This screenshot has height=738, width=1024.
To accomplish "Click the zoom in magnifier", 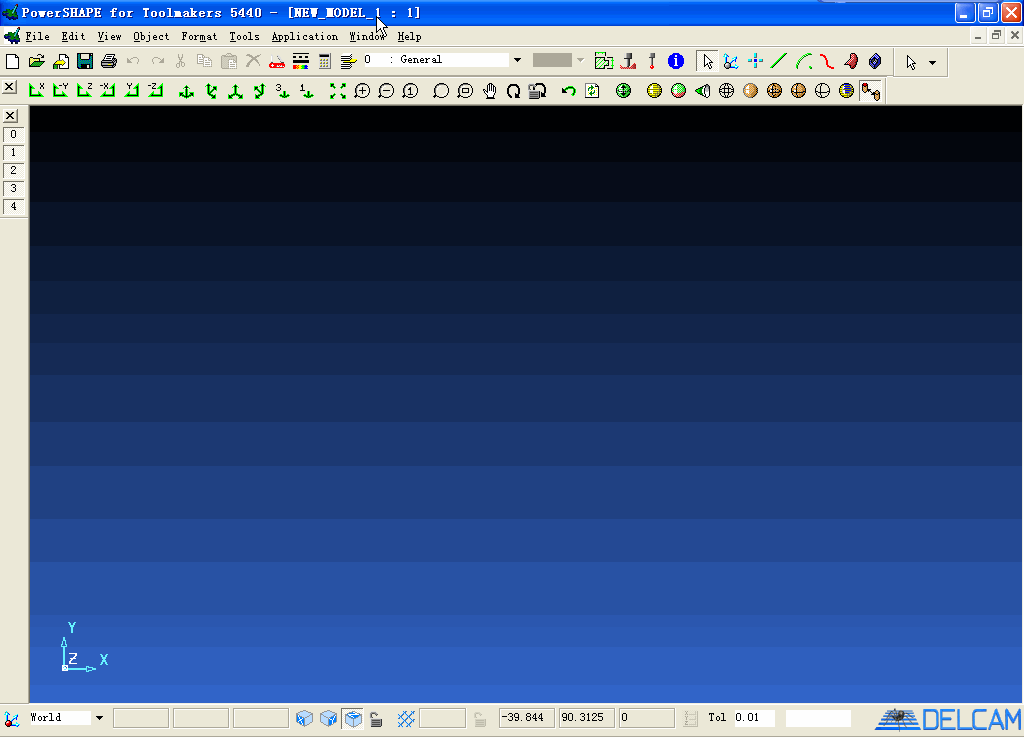I will [x=362, y=91].
